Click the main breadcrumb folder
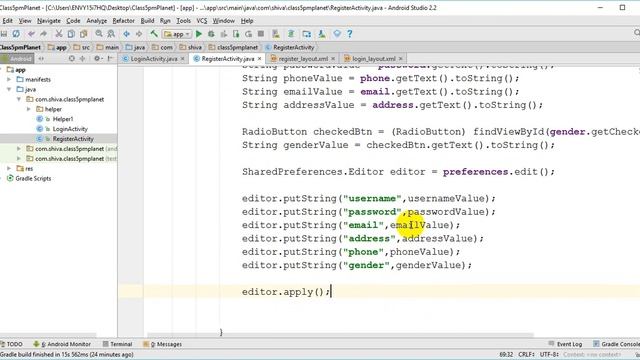The height and width of the screenshot is (360, 640). pos(108,47)
